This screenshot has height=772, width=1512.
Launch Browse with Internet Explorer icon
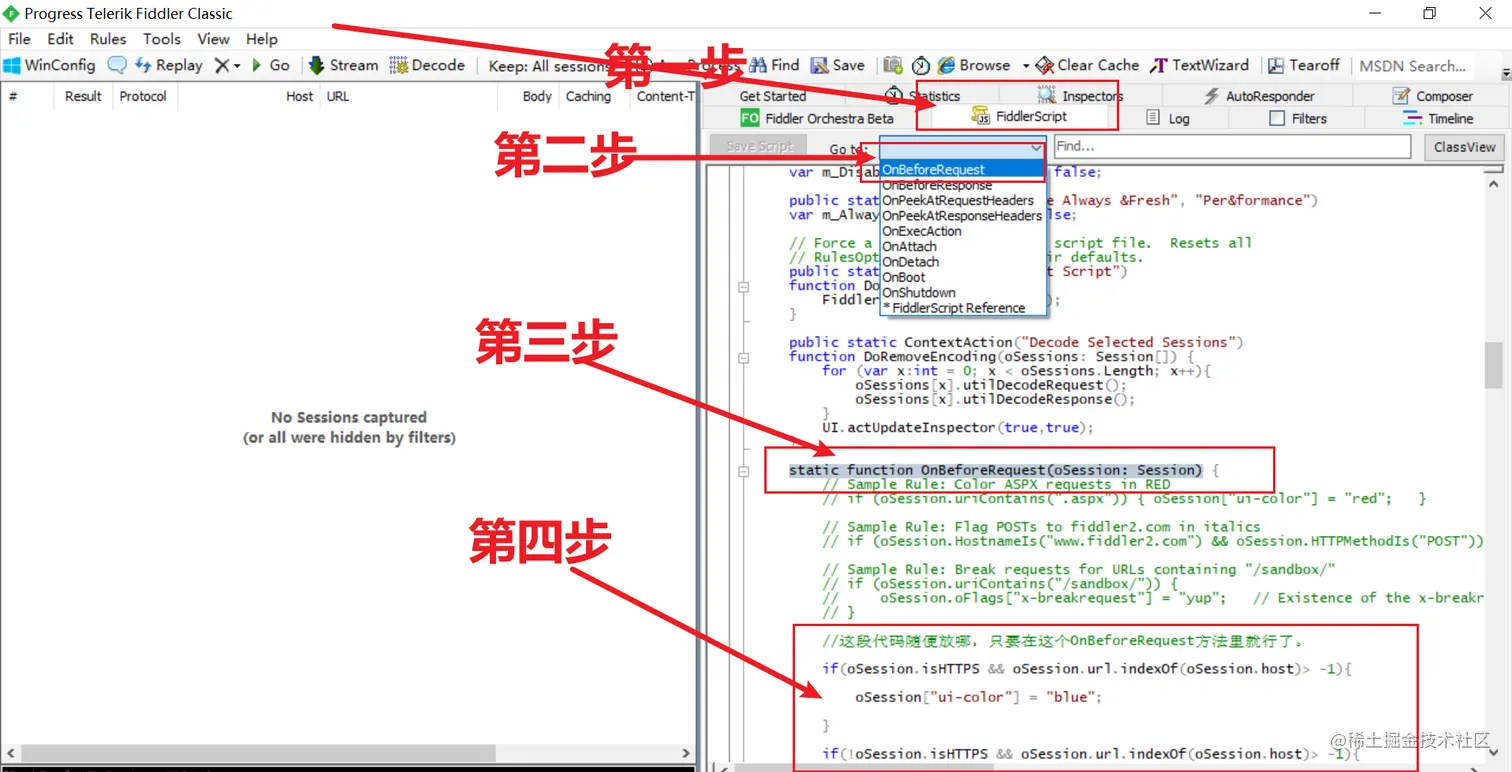coord(973,65)
